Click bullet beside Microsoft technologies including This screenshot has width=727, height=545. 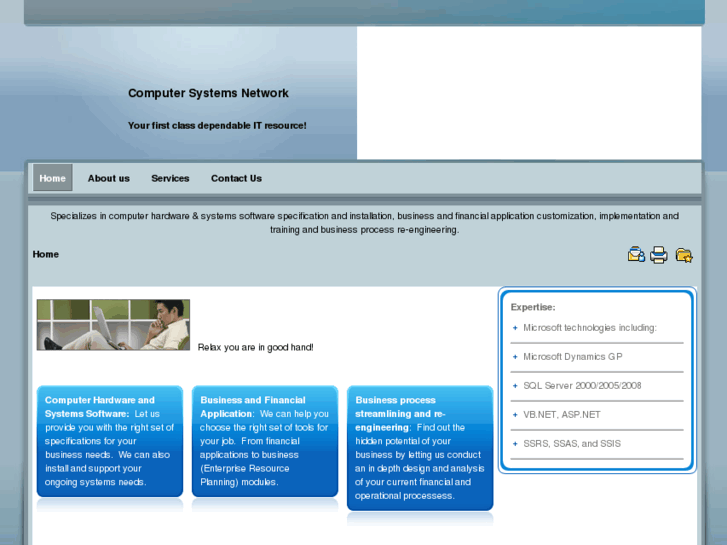(x=515, y=328)
